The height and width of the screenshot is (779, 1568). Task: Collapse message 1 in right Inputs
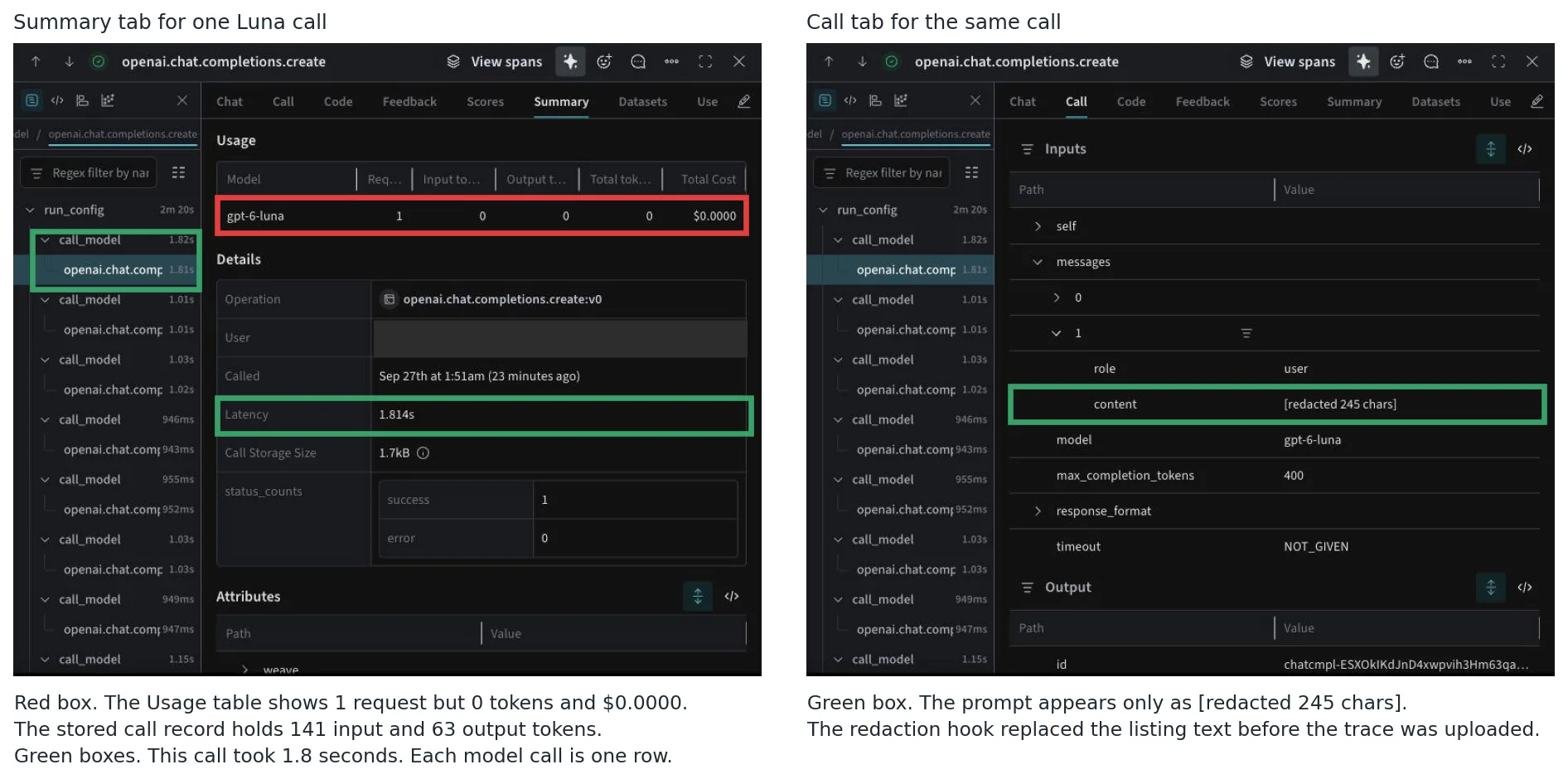tap(1057, 333)
